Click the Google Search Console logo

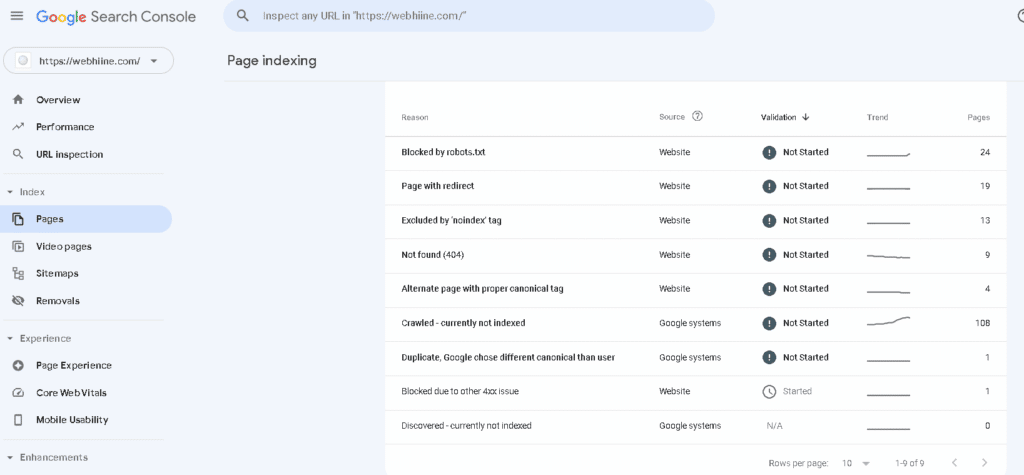point(116,16)
